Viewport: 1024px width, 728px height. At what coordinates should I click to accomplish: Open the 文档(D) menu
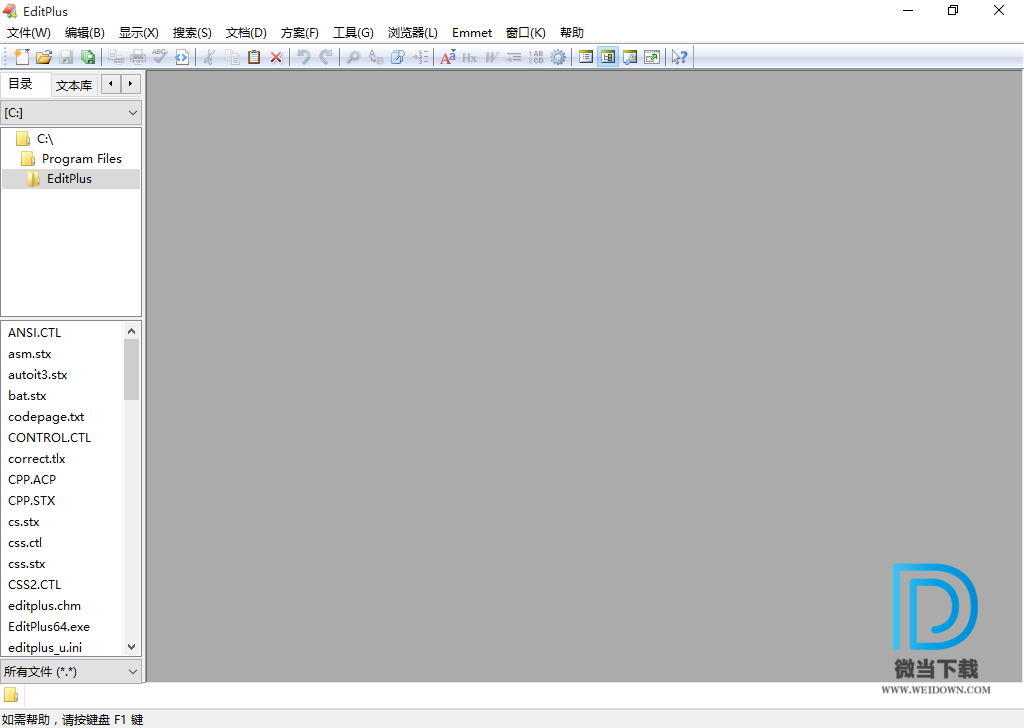[x=246, y=33]
